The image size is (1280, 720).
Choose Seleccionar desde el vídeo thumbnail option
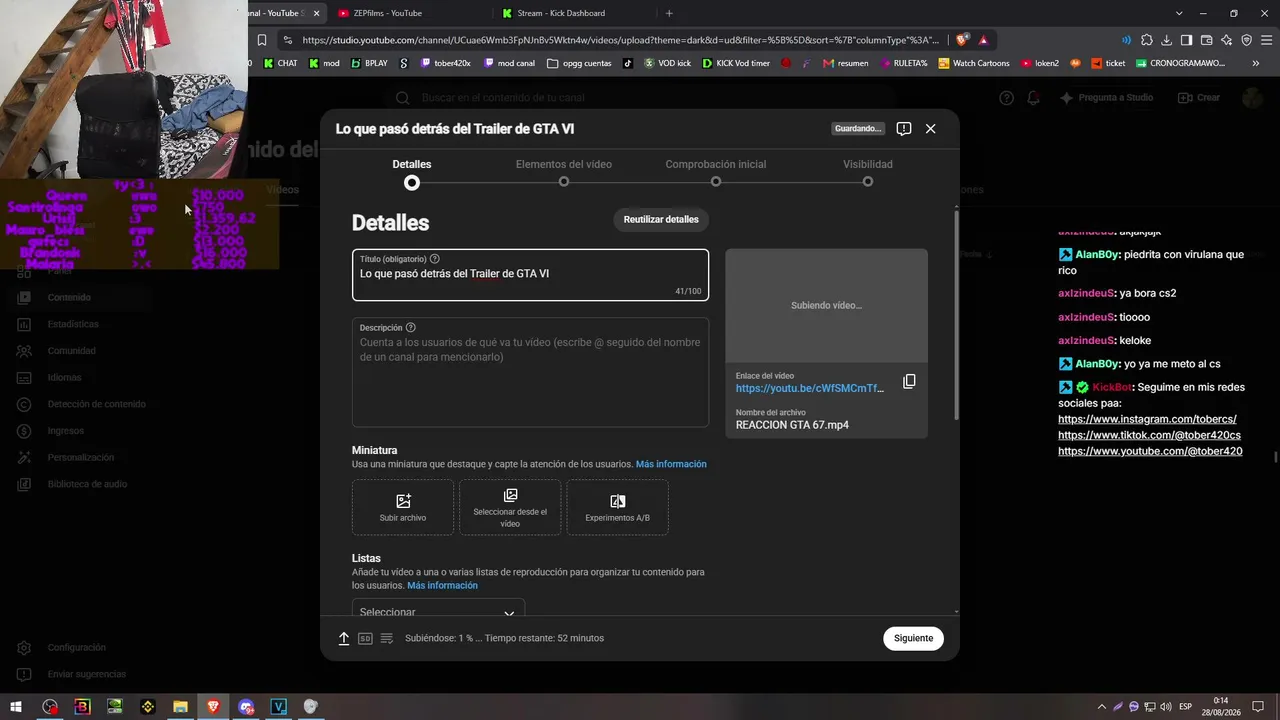(510, 507)
